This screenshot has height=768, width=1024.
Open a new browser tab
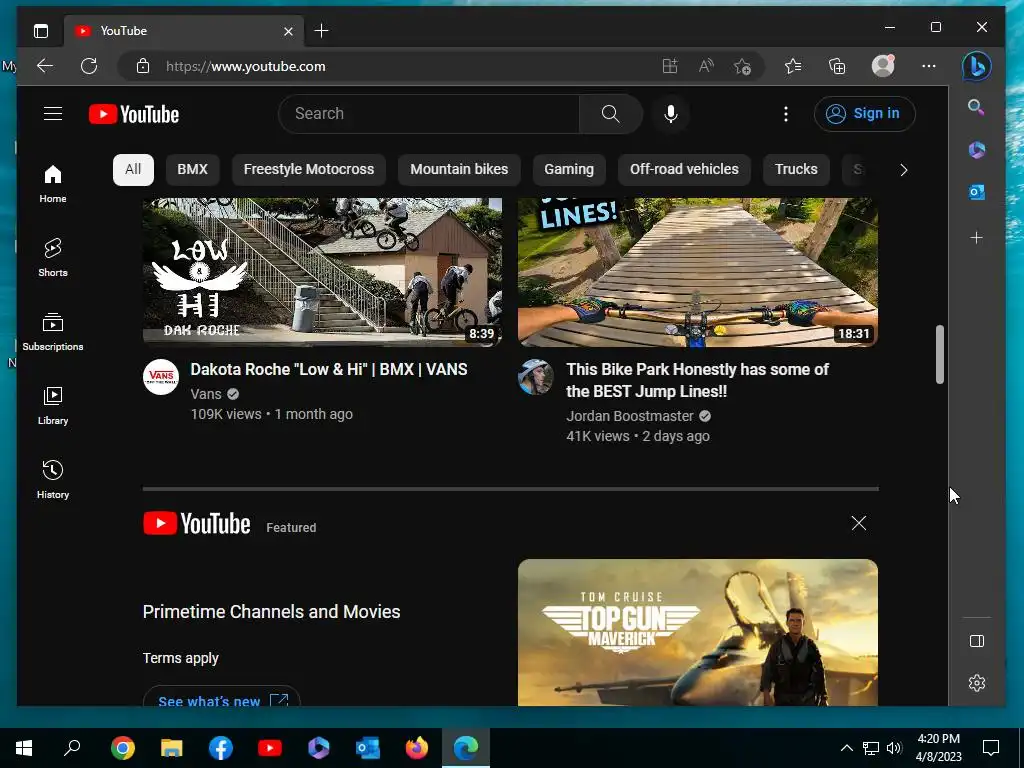(321, 31)
